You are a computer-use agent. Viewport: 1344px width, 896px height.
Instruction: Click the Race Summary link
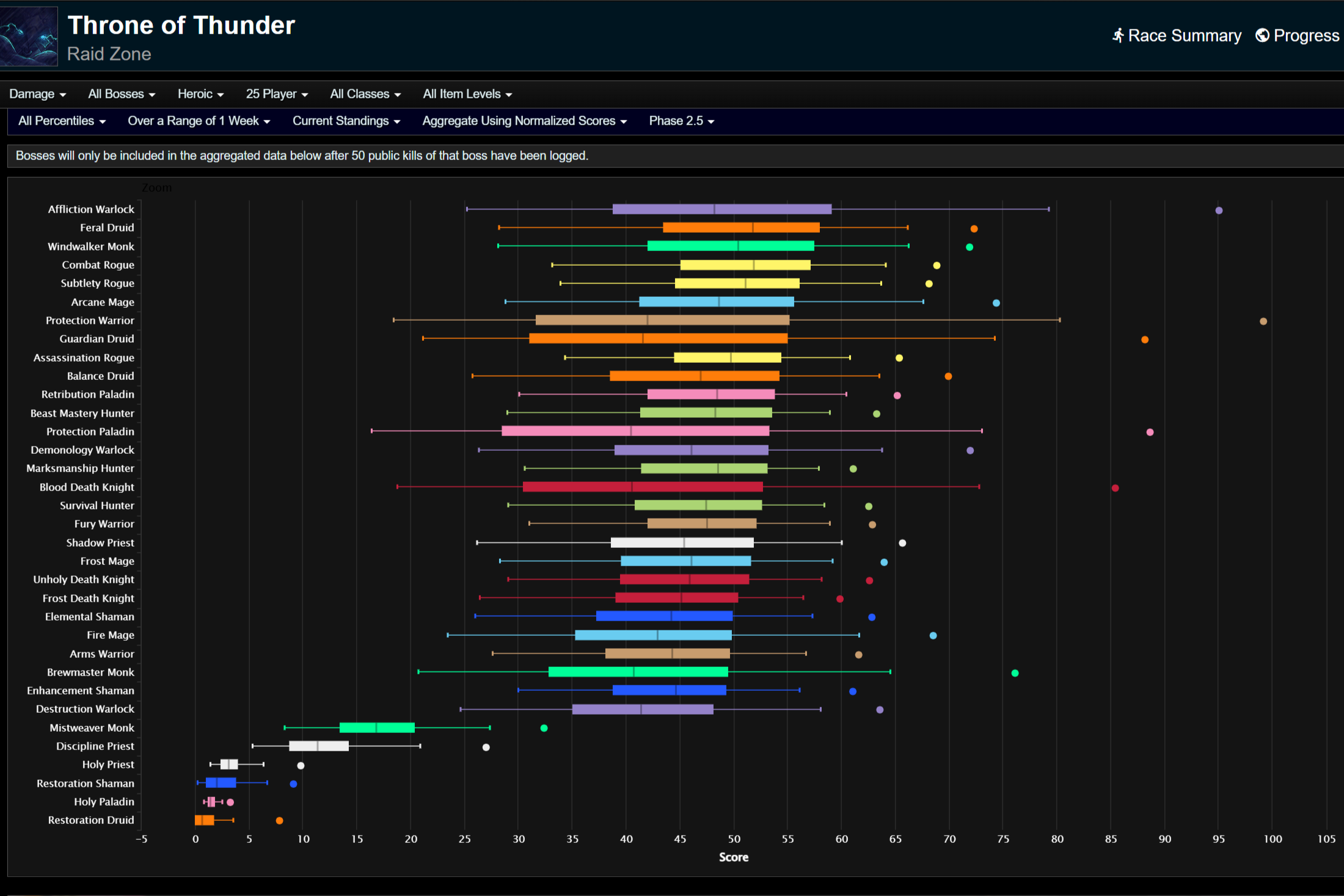point(1184,35)
